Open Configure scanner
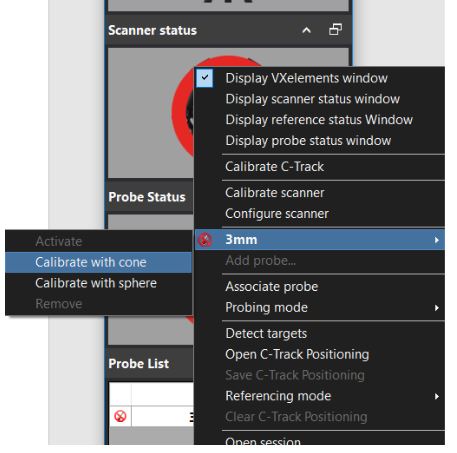The width and height of the screenshot is (457, 453). 277,214
